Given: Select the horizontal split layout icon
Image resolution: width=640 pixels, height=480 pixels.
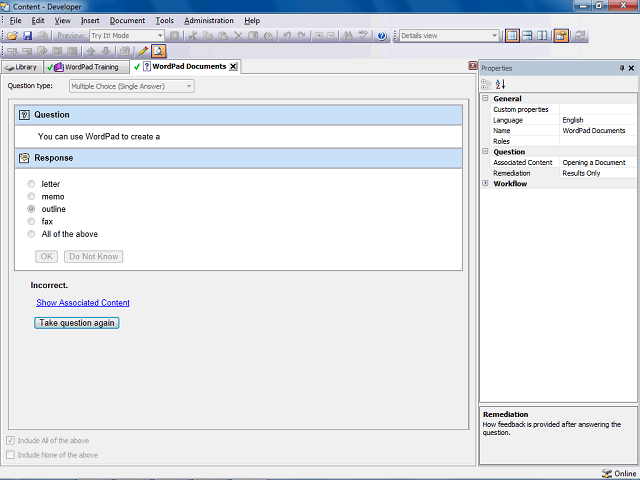Looking at the screenshot, I should pyautogui.click(x=527, y=36).
